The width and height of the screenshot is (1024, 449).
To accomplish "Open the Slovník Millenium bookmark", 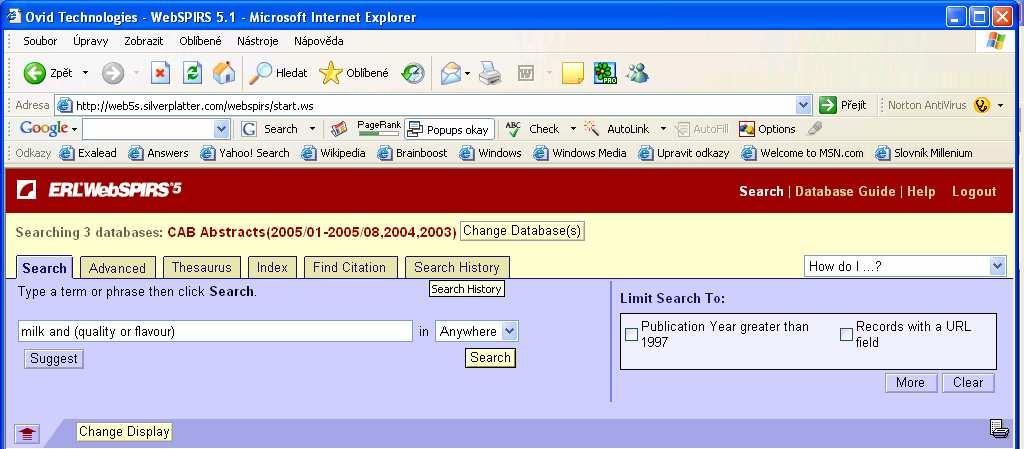I will click(x=923, y=153).
